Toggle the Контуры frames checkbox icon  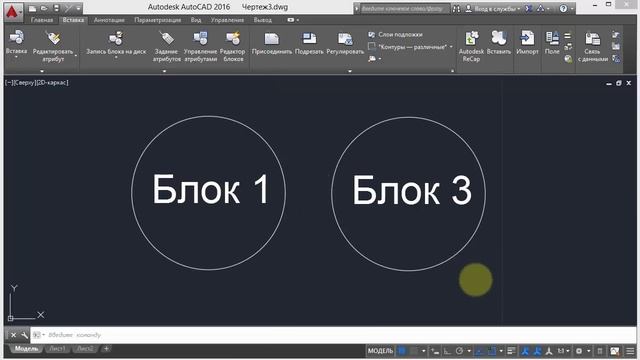(x=372, y=47)
